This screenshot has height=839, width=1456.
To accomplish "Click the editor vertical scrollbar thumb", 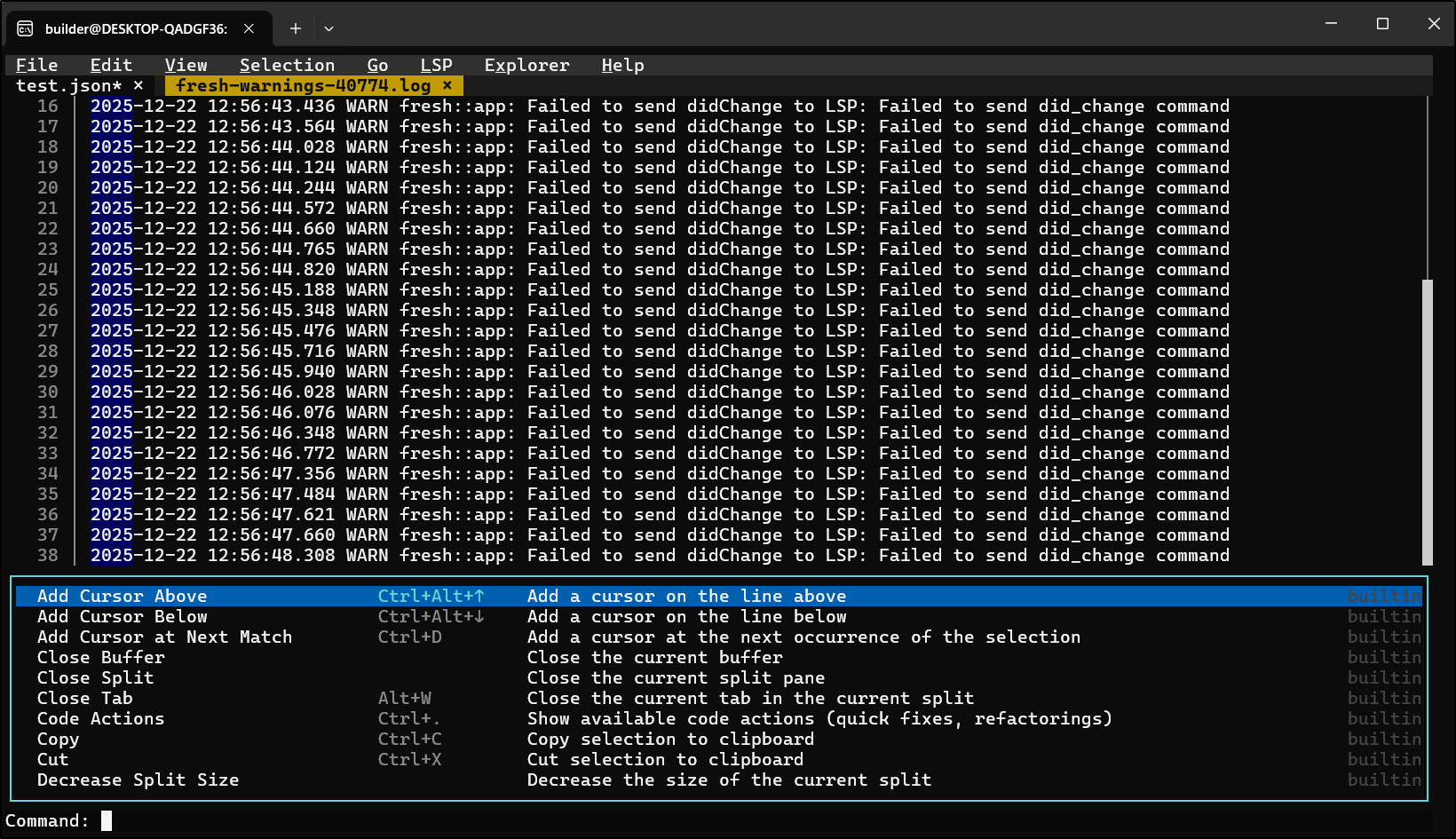I will [x=1427, y=422].
